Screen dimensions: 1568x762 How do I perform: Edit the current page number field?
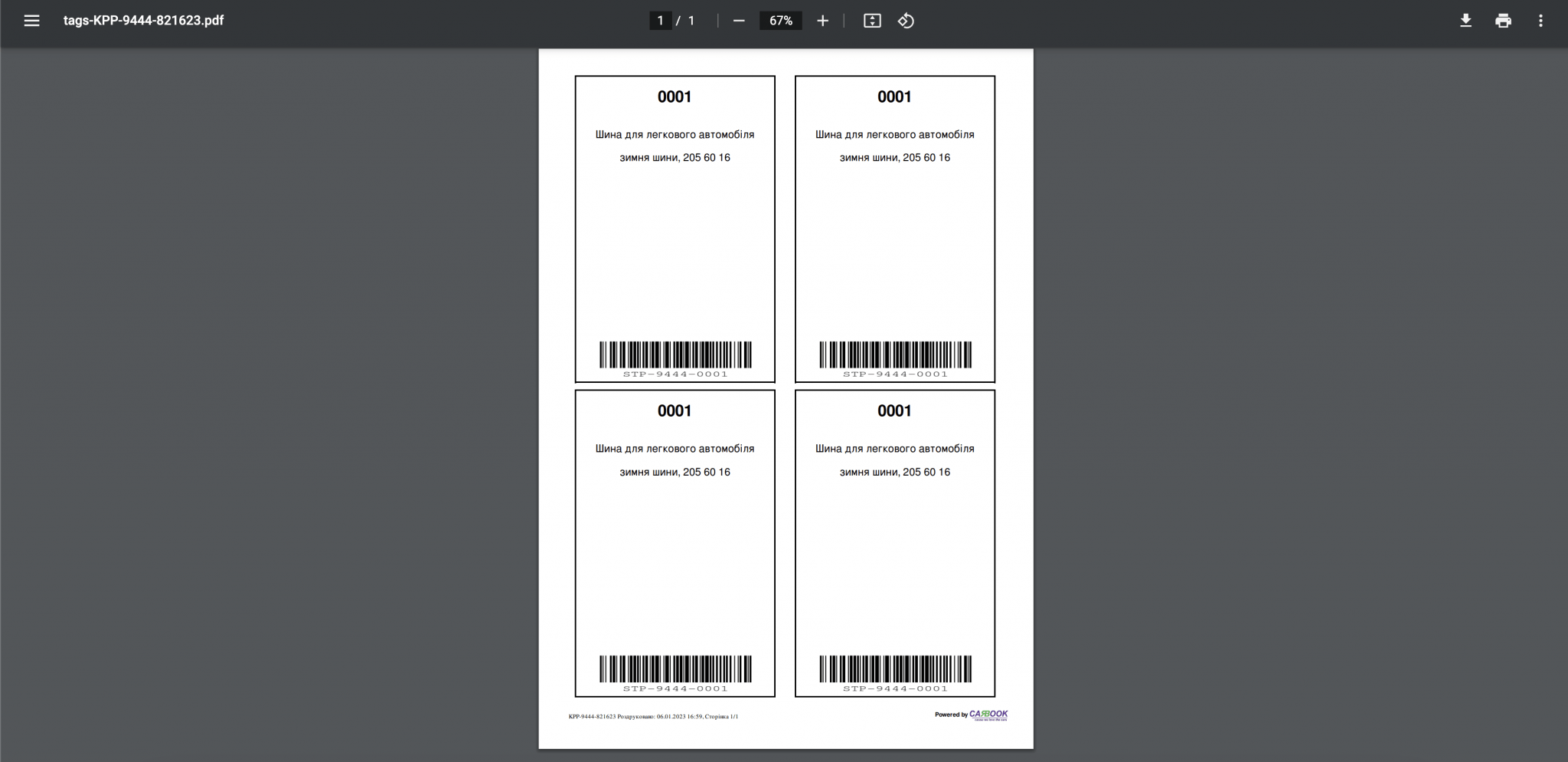coord(660,21)
